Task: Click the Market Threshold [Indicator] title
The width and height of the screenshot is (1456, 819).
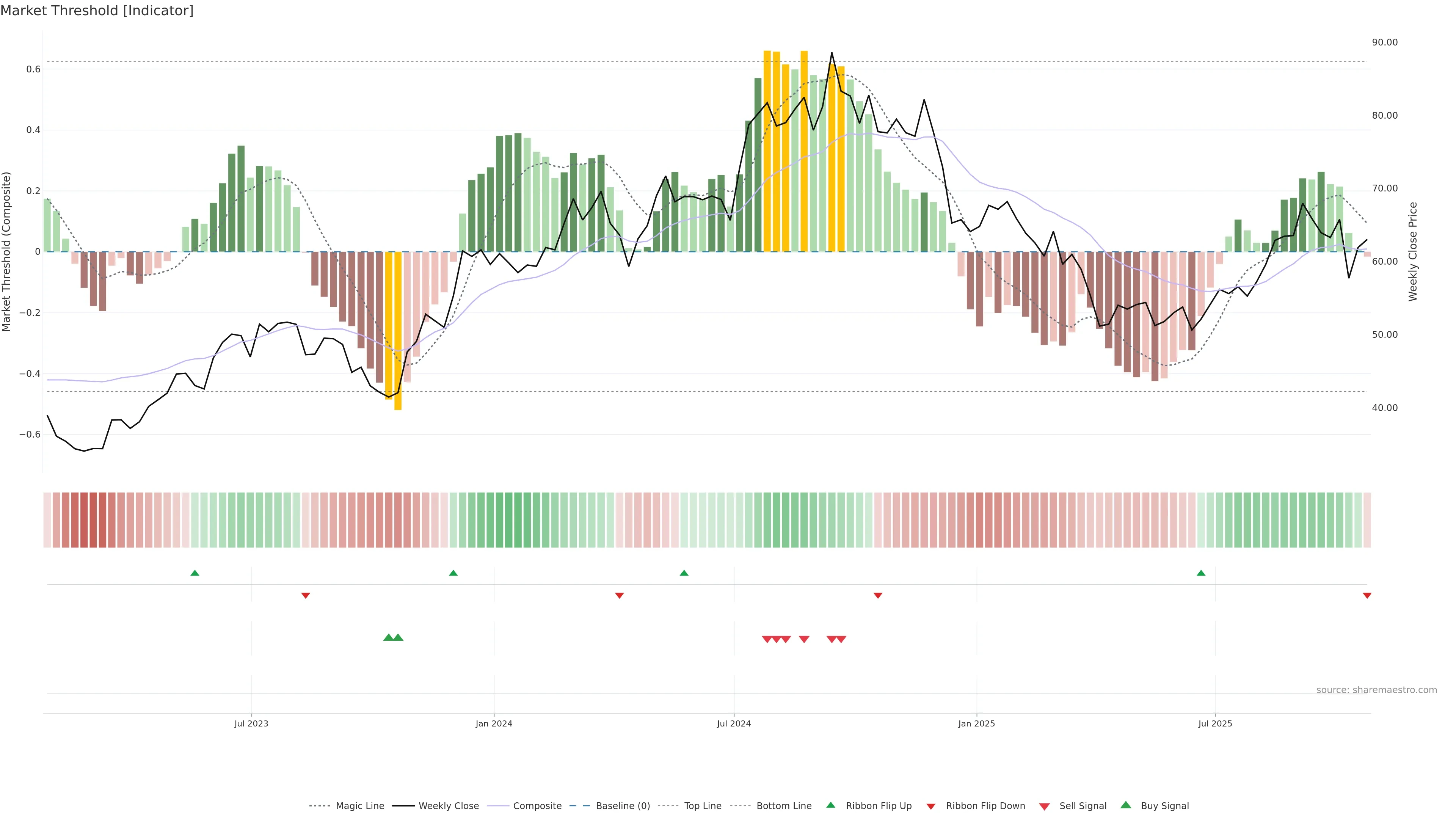Action: coord(97,11)
